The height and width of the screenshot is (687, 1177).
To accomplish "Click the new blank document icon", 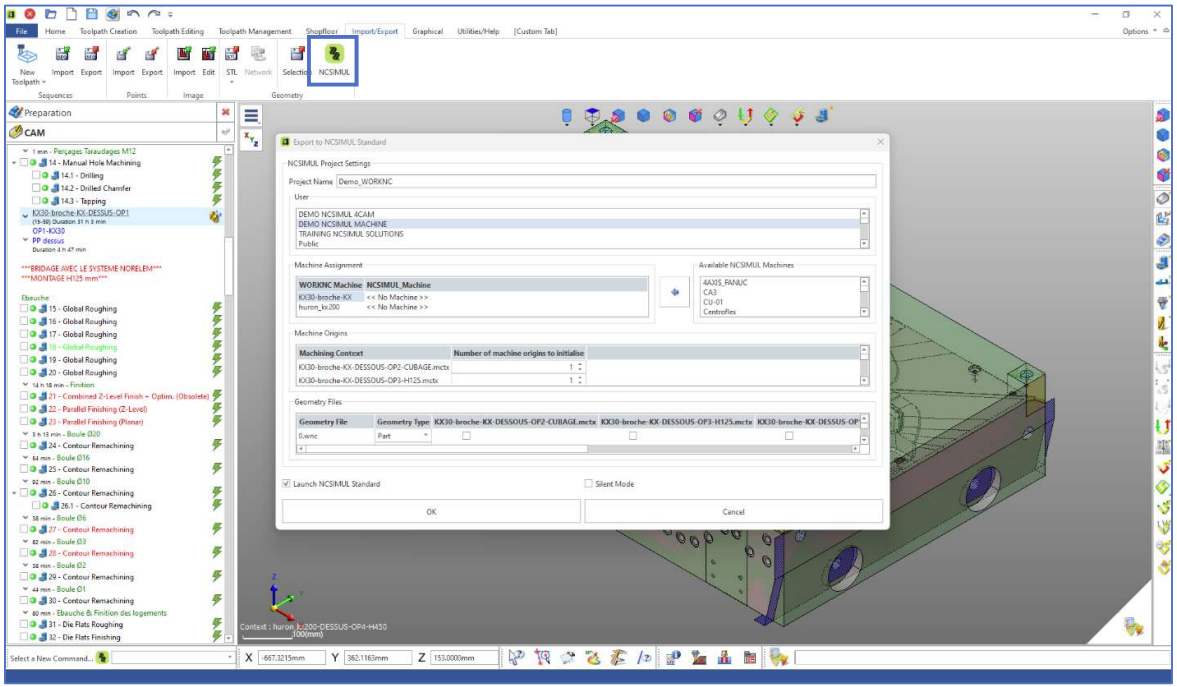I will [x=71, y=14].
